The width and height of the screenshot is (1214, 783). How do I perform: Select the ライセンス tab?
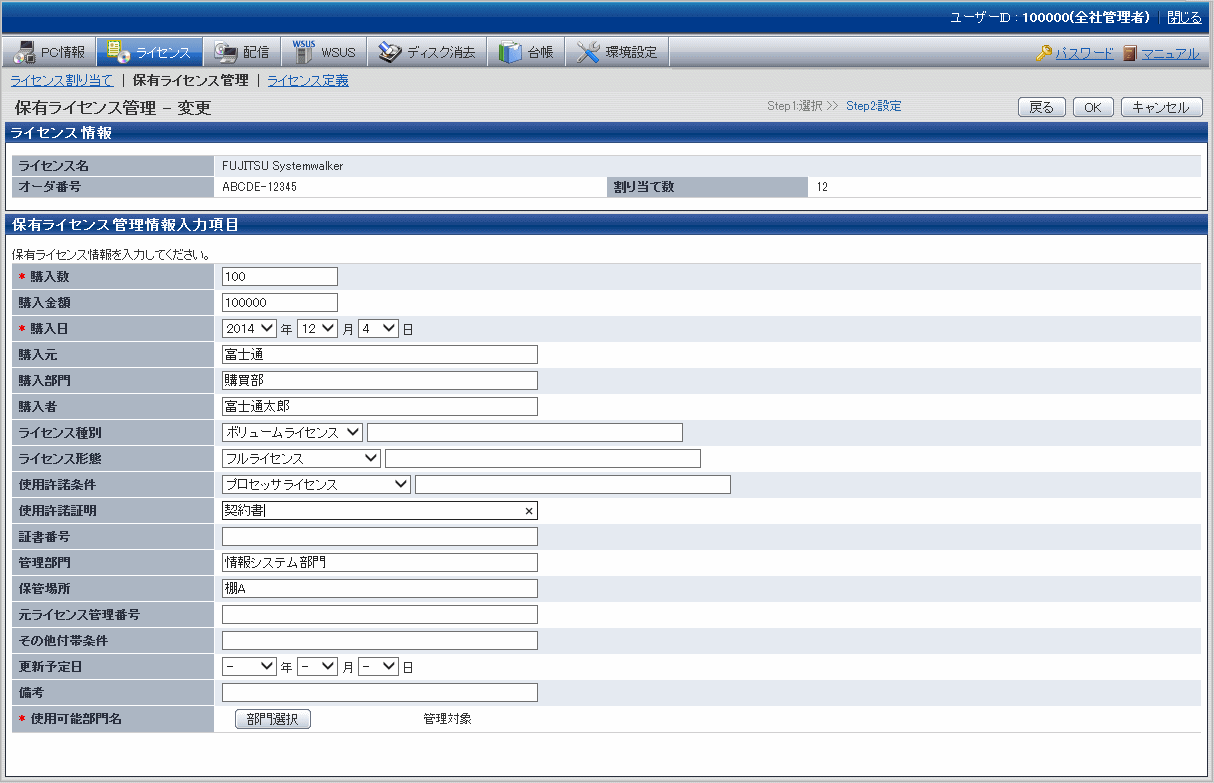click(x=149, y=52)
